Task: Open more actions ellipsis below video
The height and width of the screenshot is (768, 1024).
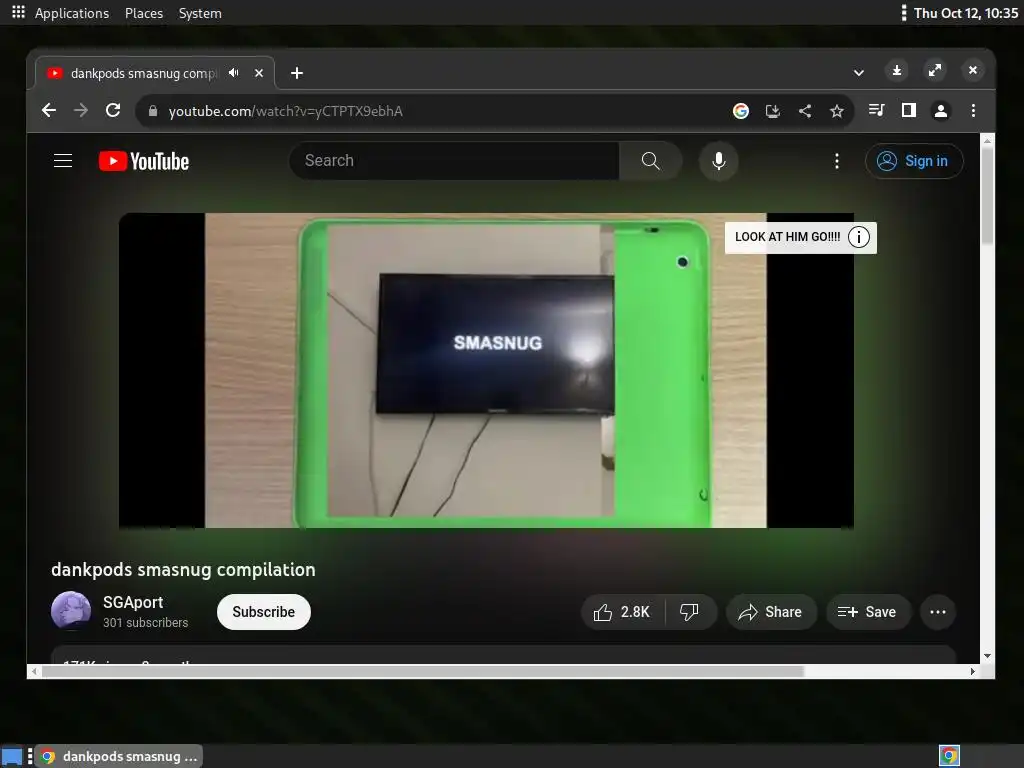Action: [938, 612]
